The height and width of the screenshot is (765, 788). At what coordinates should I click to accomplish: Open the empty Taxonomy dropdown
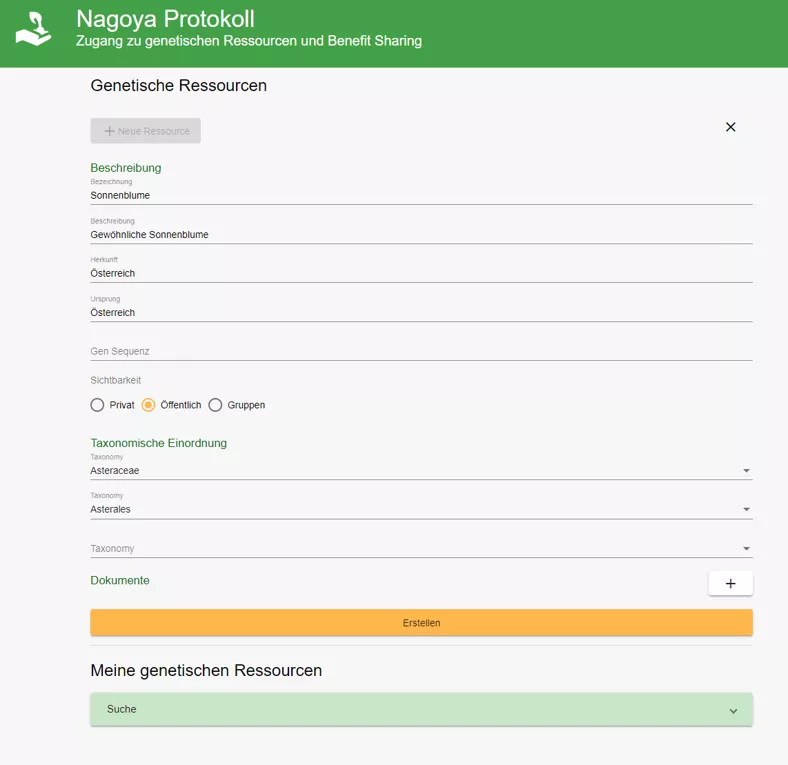point(420,548)
